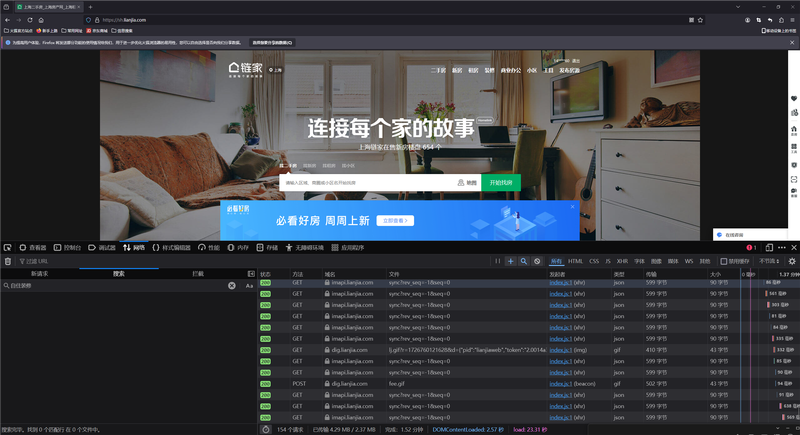The width and height of the screenshot is (800, 435).
Task: Switch to 拦截 blocking tab
Action: [198, 273]
